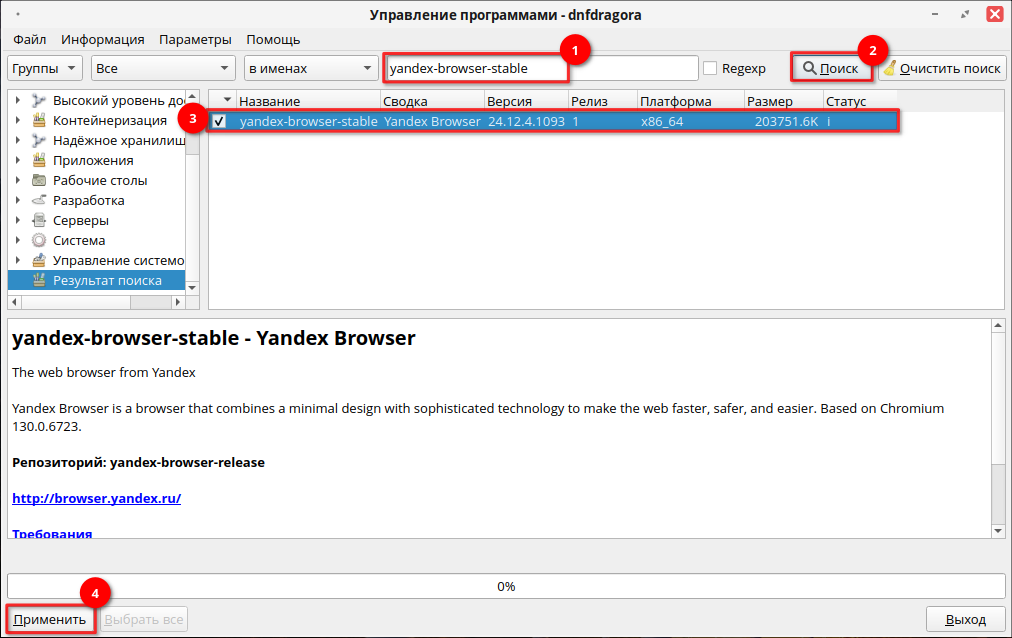Click the Контейнеризация group icon
This screenshot has width=1012, height=638.
[39, 121]
